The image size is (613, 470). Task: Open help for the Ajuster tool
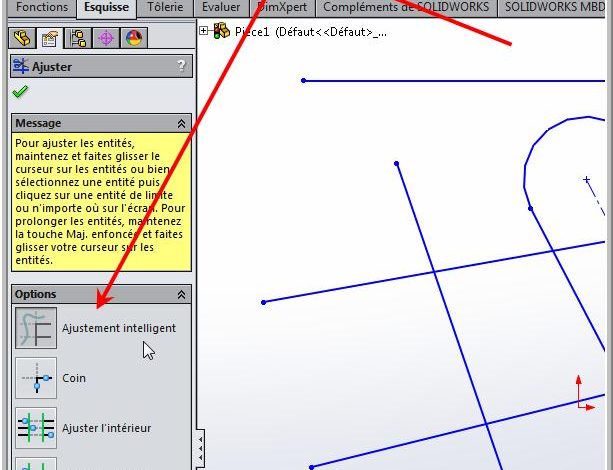click(181, 66)
